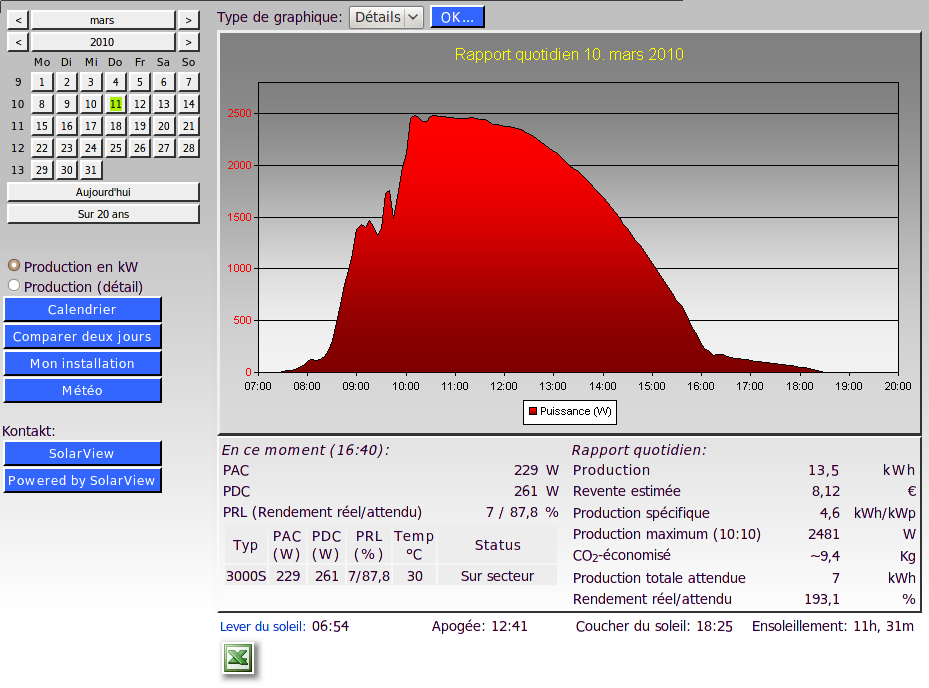The width and height of the screenshot is (929, 688).
Task: Click the CO2-économisé value ~9,4
Action: (825, 556)
